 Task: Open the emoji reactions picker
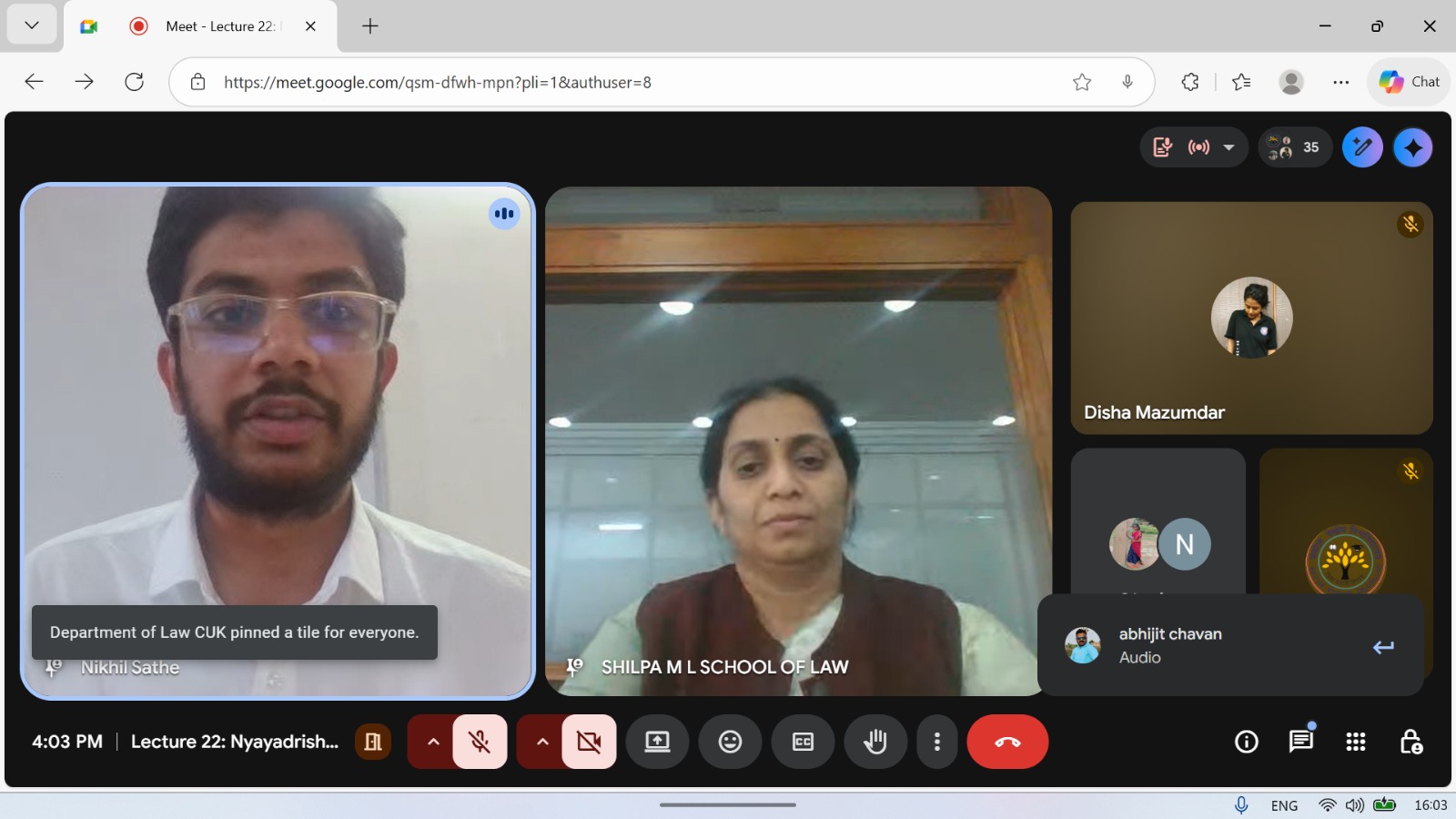point(730,742)
